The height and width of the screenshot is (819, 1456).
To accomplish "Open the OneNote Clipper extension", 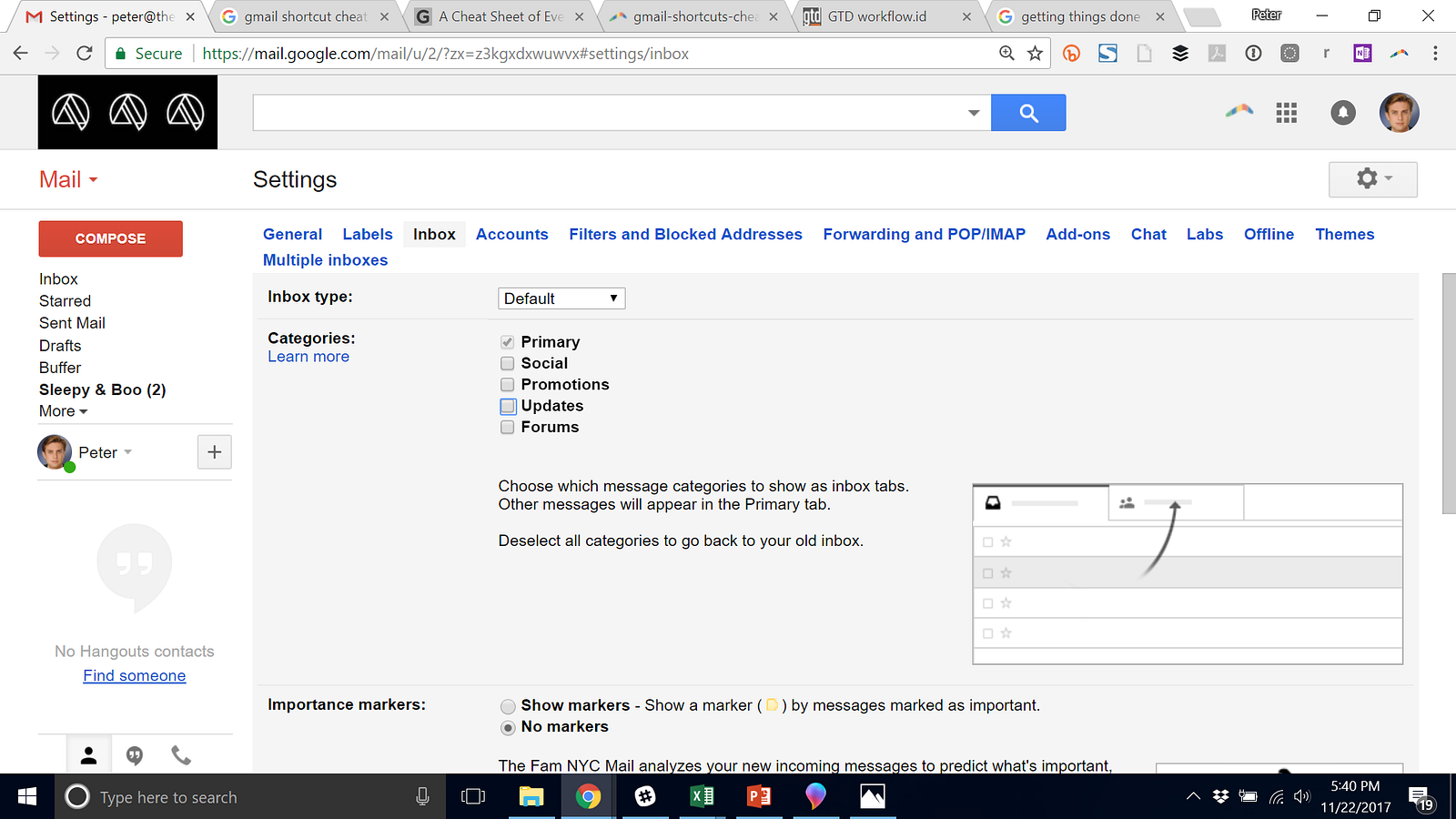I will click(1362, 54).
